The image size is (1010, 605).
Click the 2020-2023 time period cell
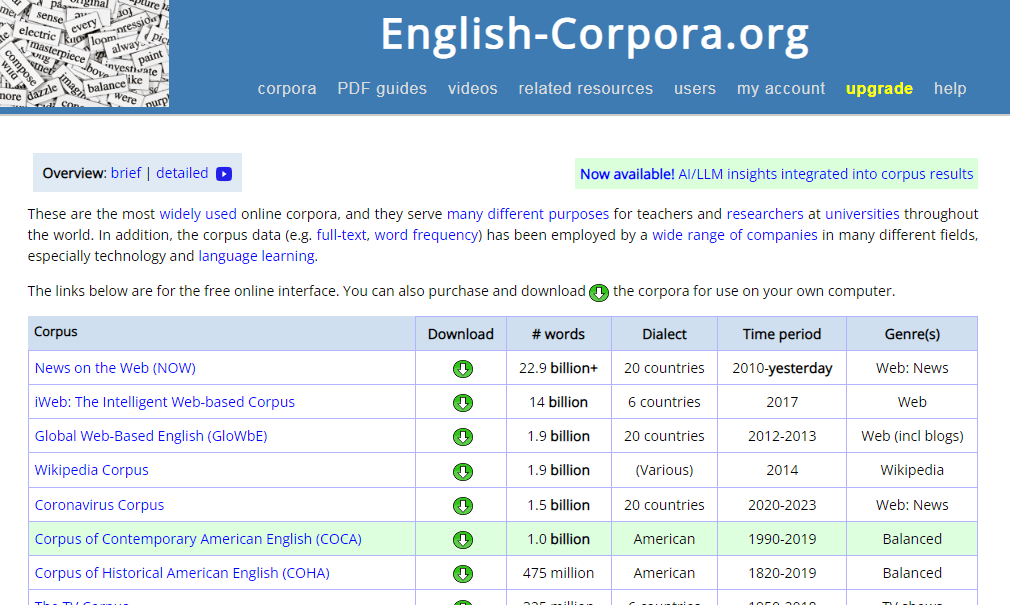[x=782, y=505]
